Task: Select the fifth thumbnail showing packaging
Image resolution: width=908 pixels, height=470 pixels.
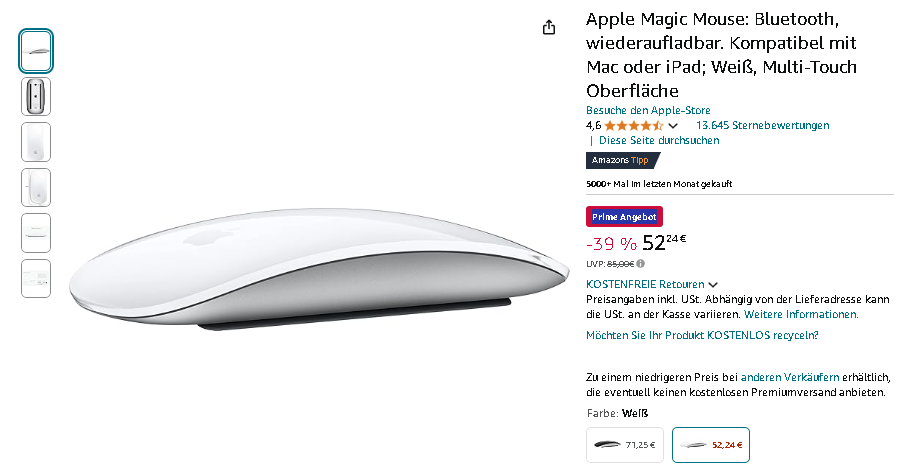Action: (x=36, y=233)
